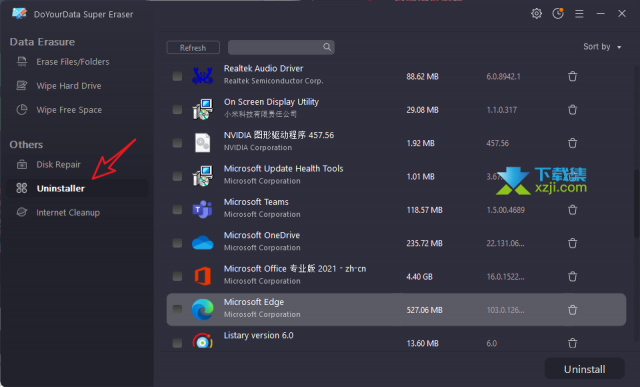Click the program list vertical scrollbar
The height and width of the screenshot is (387, 640).
(636, 203)
